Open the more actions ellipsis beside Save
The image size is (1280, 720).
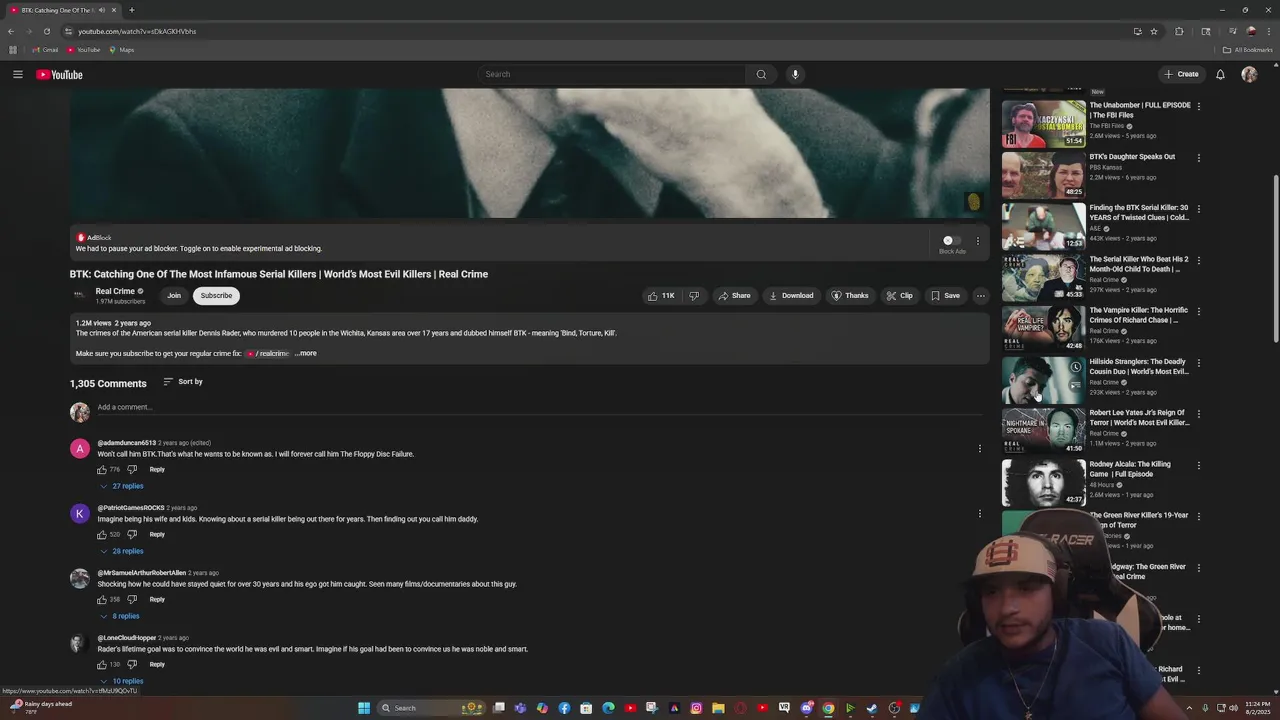[x=980, y=296]
